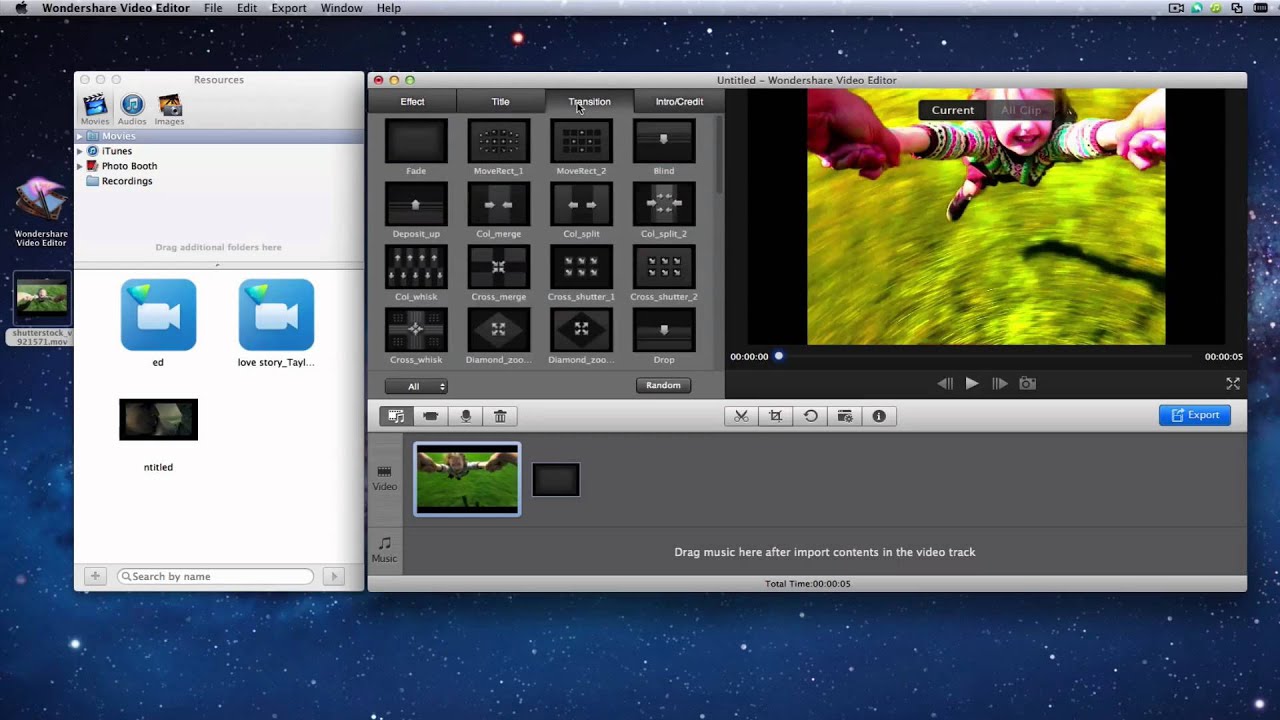Expand the Movies tree item
Screen dimensions: 1280x720
pyautogui.click(x=80, y=136)
